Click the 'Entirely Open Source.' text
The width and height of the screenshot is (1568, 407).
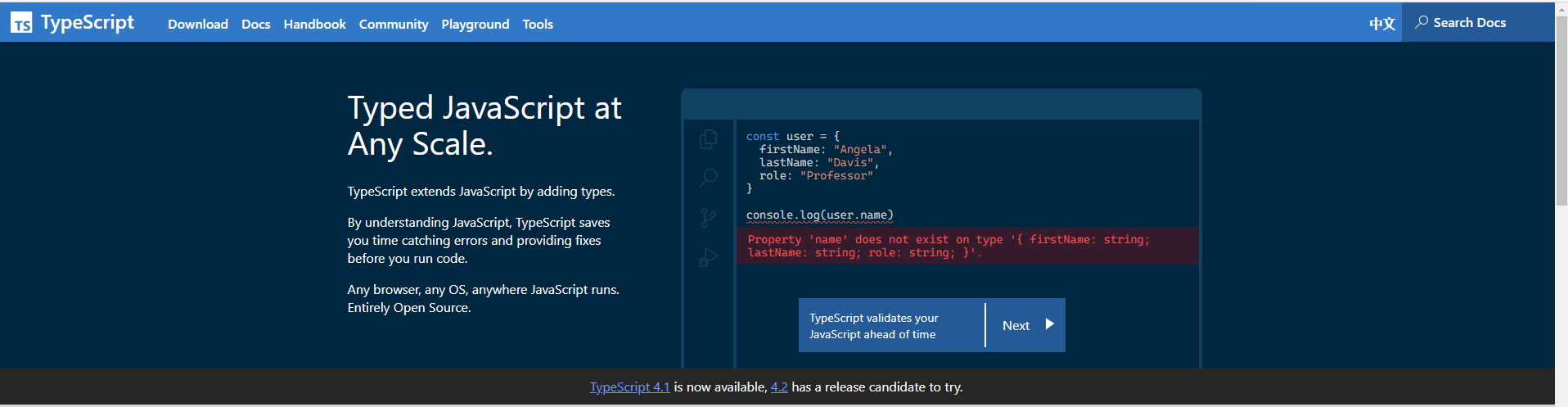[x=409, y=308]
